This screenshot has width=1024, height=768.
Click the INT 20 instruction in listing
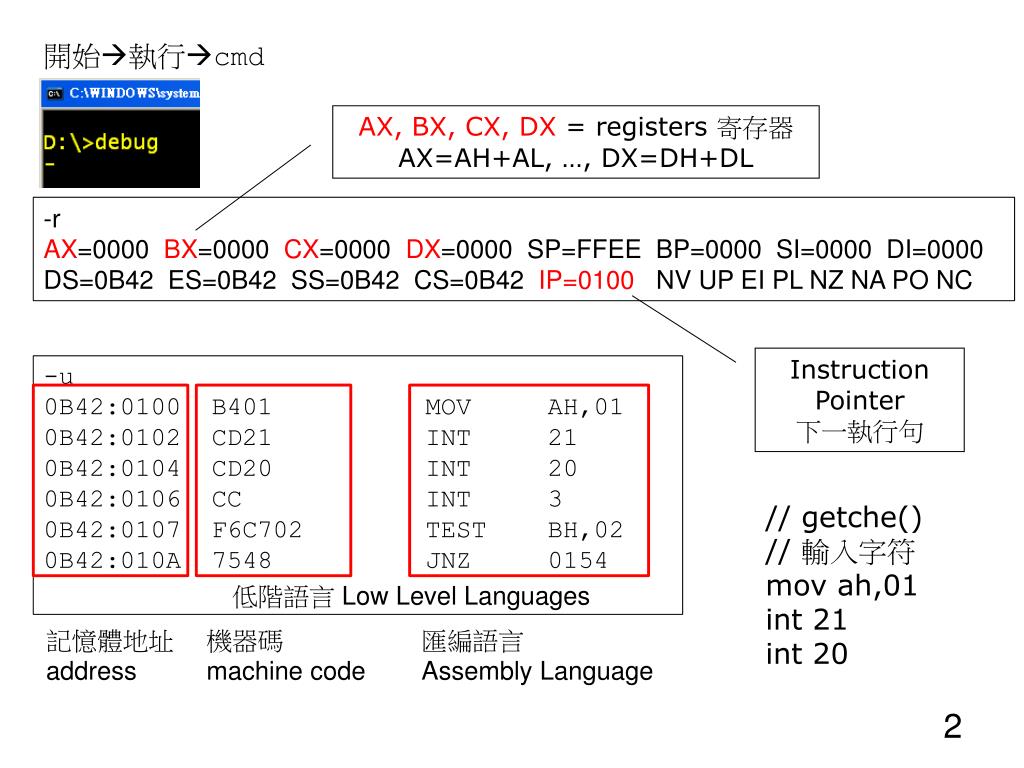pos(502,468)
